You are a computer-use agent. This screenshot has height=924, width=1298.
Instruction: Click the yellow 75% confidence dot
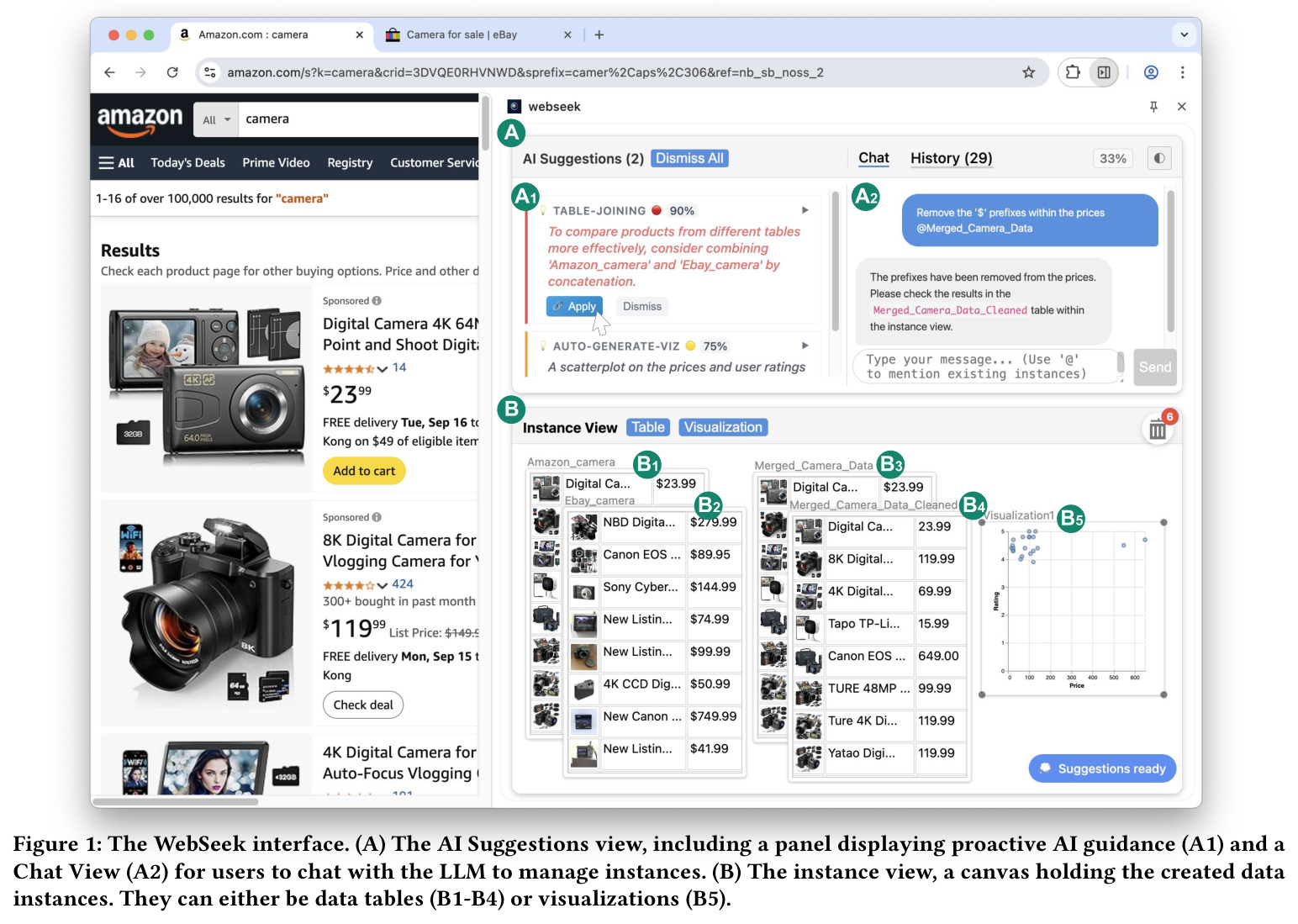click(690, 346)
